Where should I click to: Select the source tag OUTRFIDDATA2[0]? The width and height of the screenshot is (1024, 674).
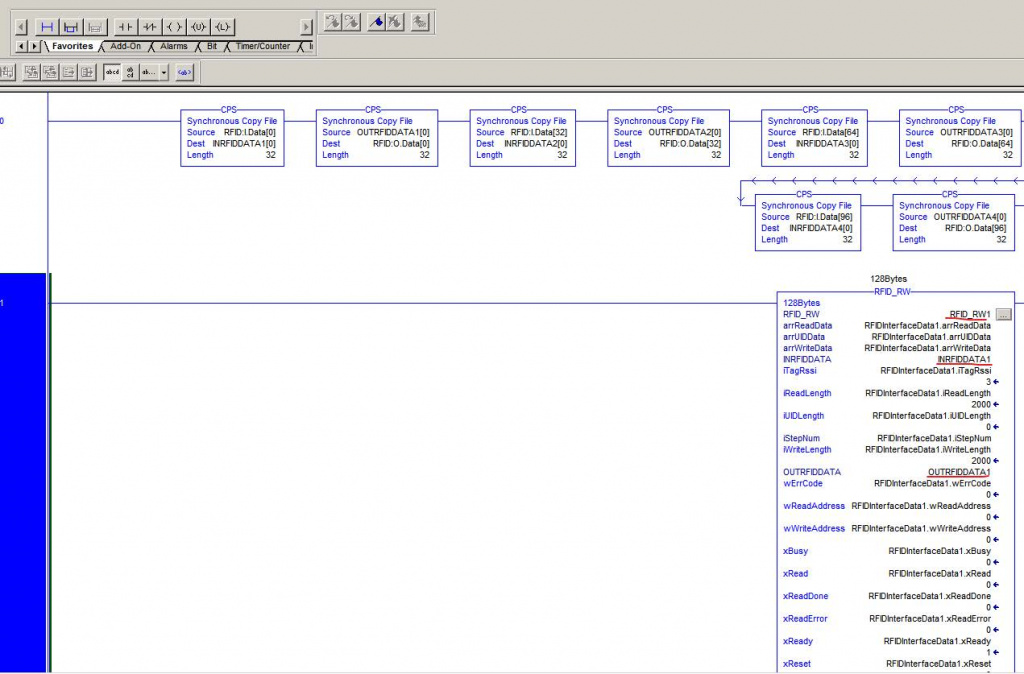coord(685,133)
